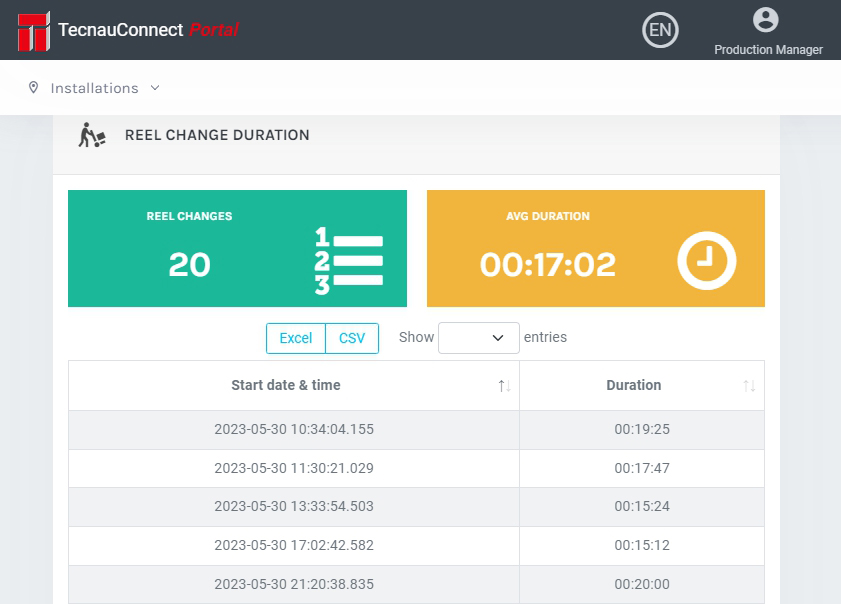Click the EN language selector icon
This screenshot has width=841, height=604.
[x=660, y=30]
